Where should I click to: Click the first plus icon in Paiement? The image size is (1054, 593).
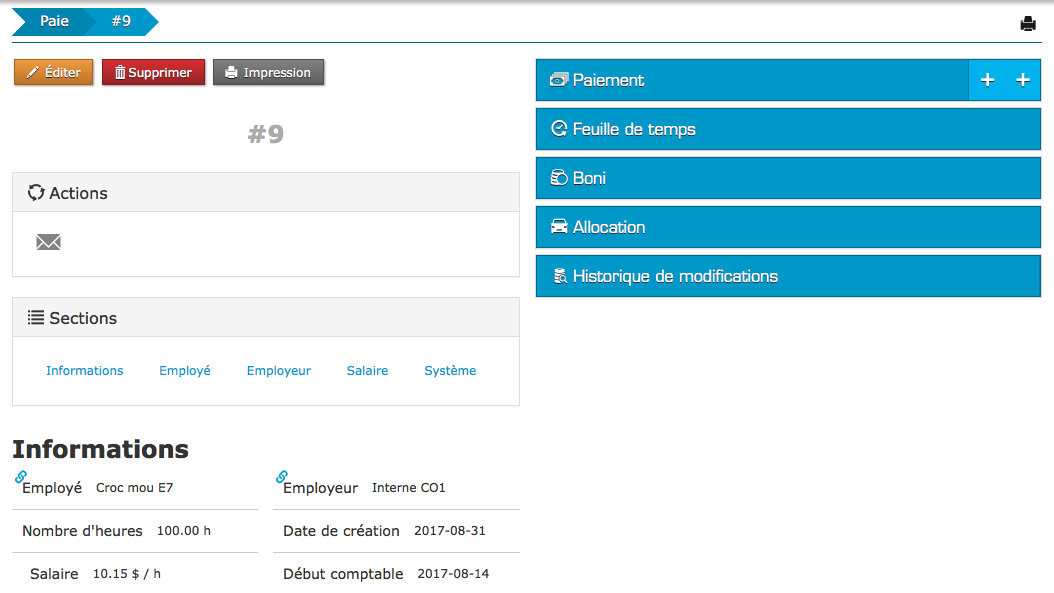tap(987, 81)
